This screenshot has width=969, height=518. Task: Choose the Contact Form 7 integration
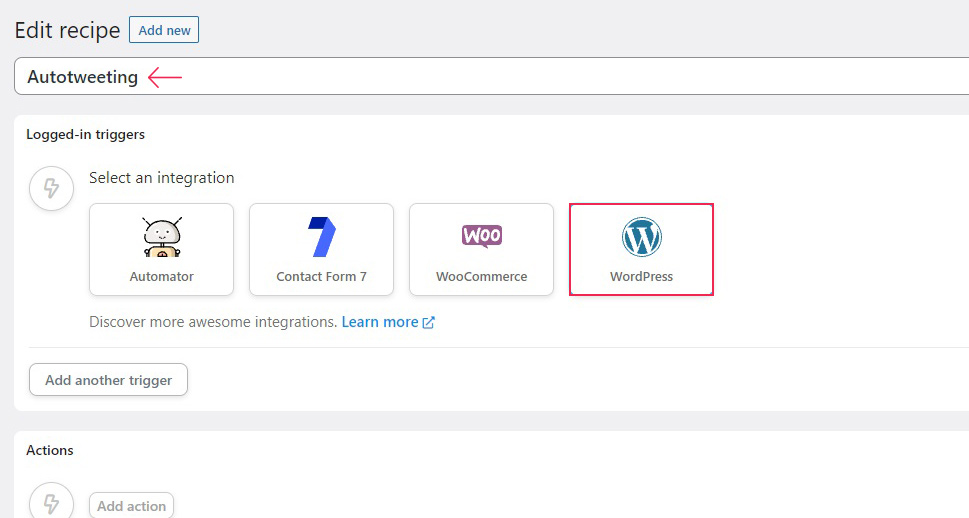pyautogui.click(x=321, y=250)
